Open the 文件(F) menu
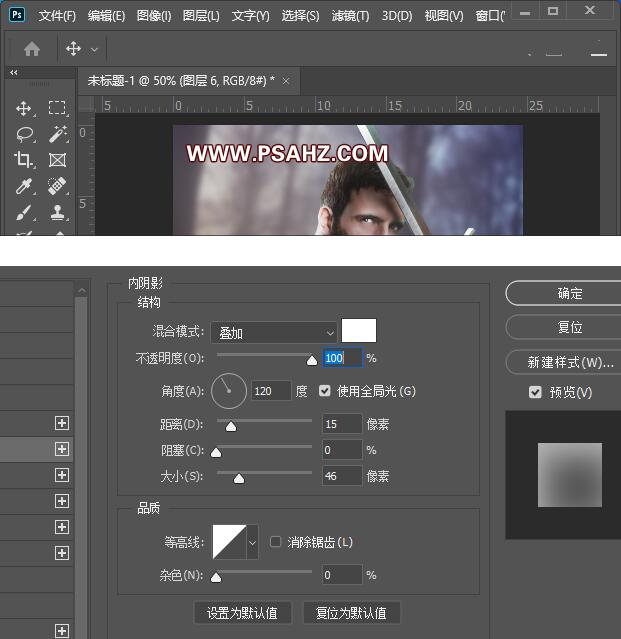Viewport: 621px width, 639px height. click(57, 16)
